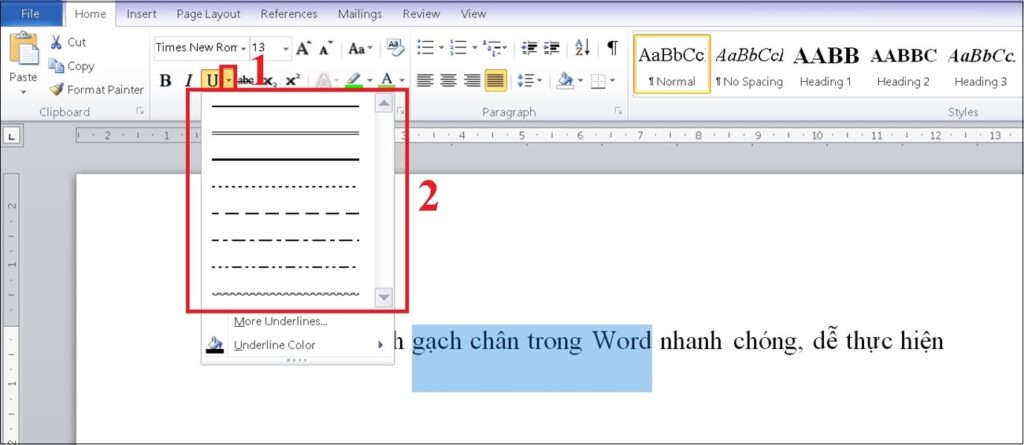
Task: Apply font color with the A icon
Action: tap(387, 80)
